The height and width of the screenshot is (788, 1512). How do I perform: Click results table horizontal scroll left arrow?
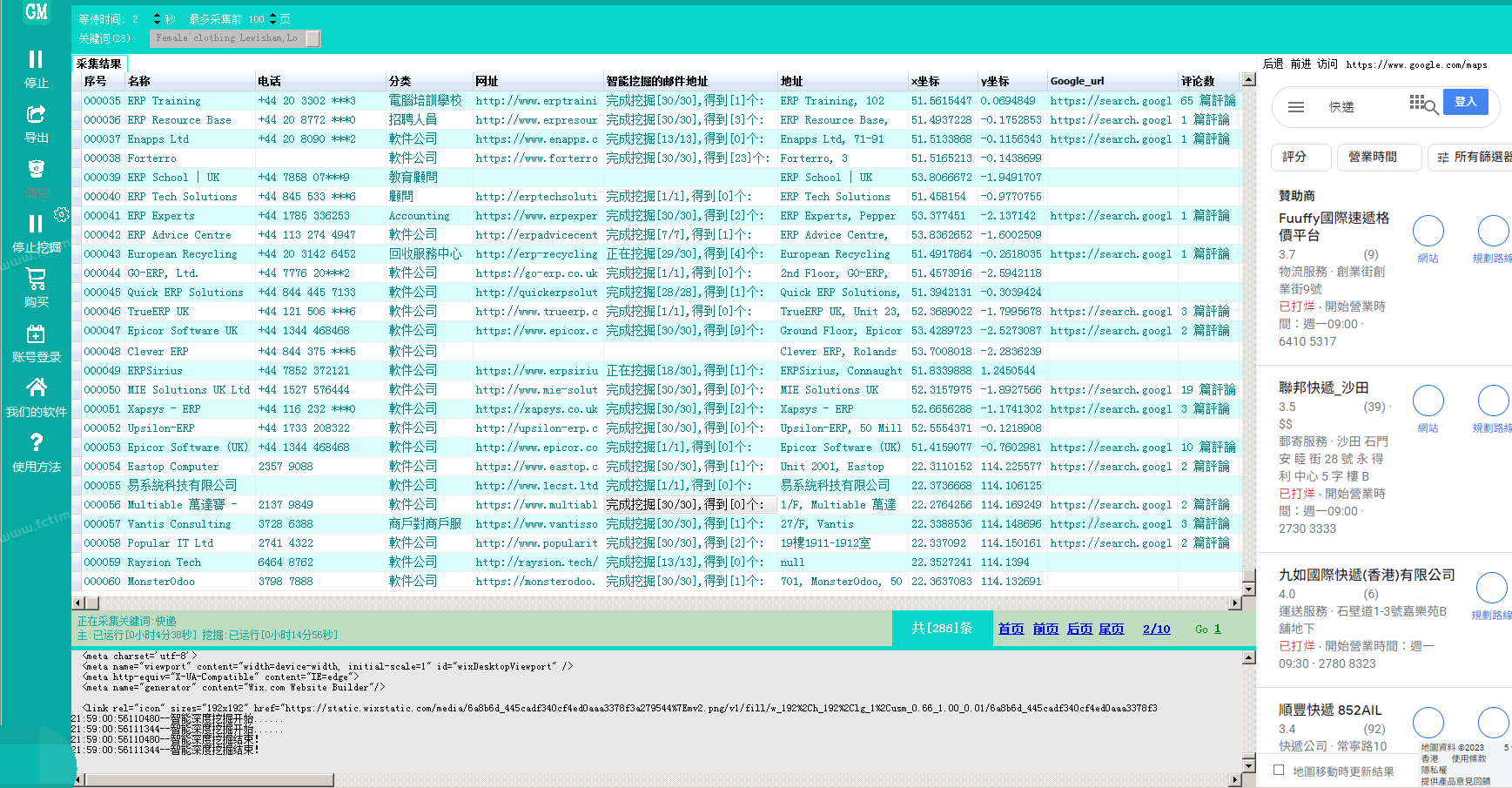(x=78, y=603)
